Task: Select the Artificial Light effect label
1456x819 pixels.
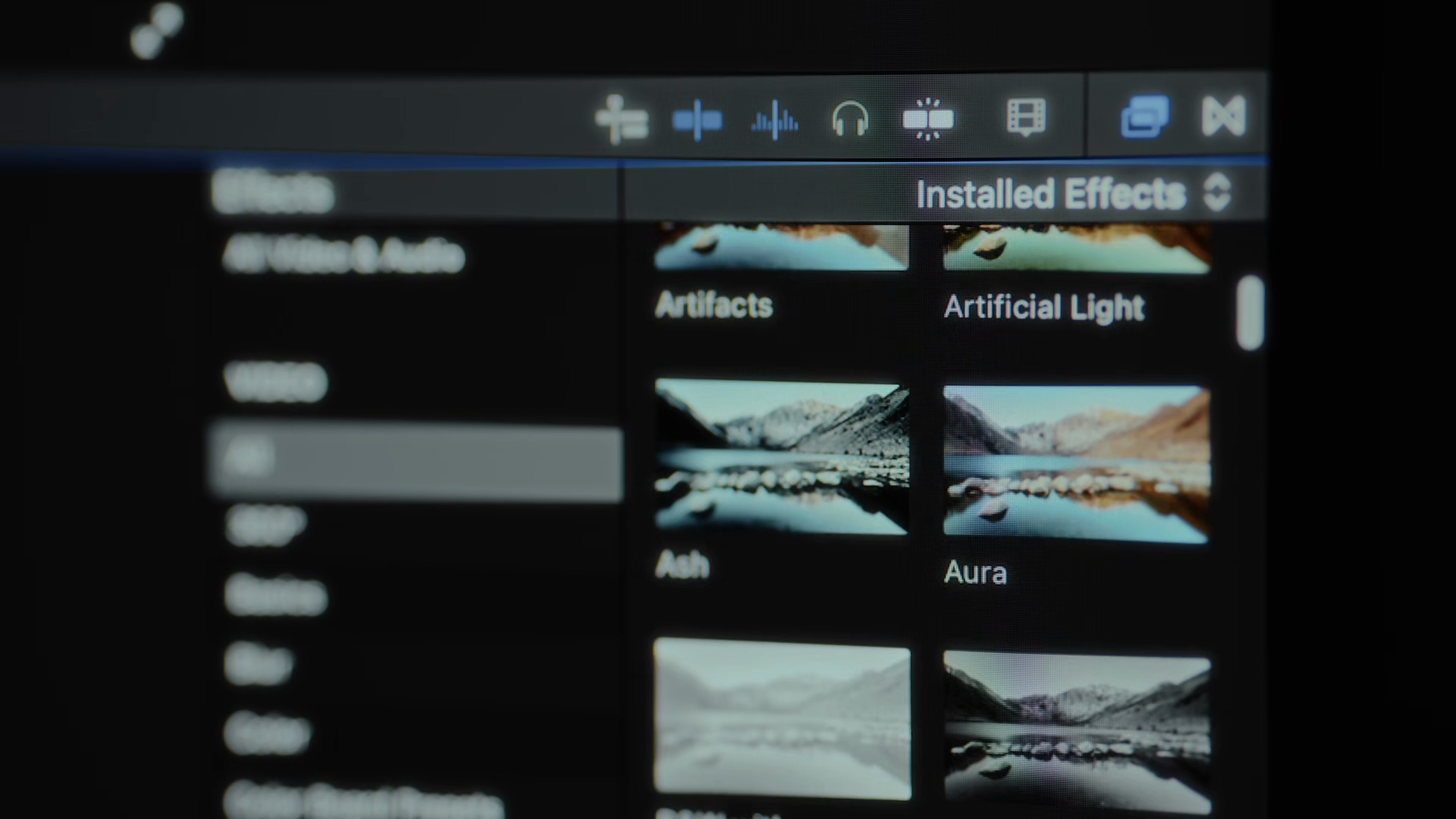Action: pos(1043,307)
